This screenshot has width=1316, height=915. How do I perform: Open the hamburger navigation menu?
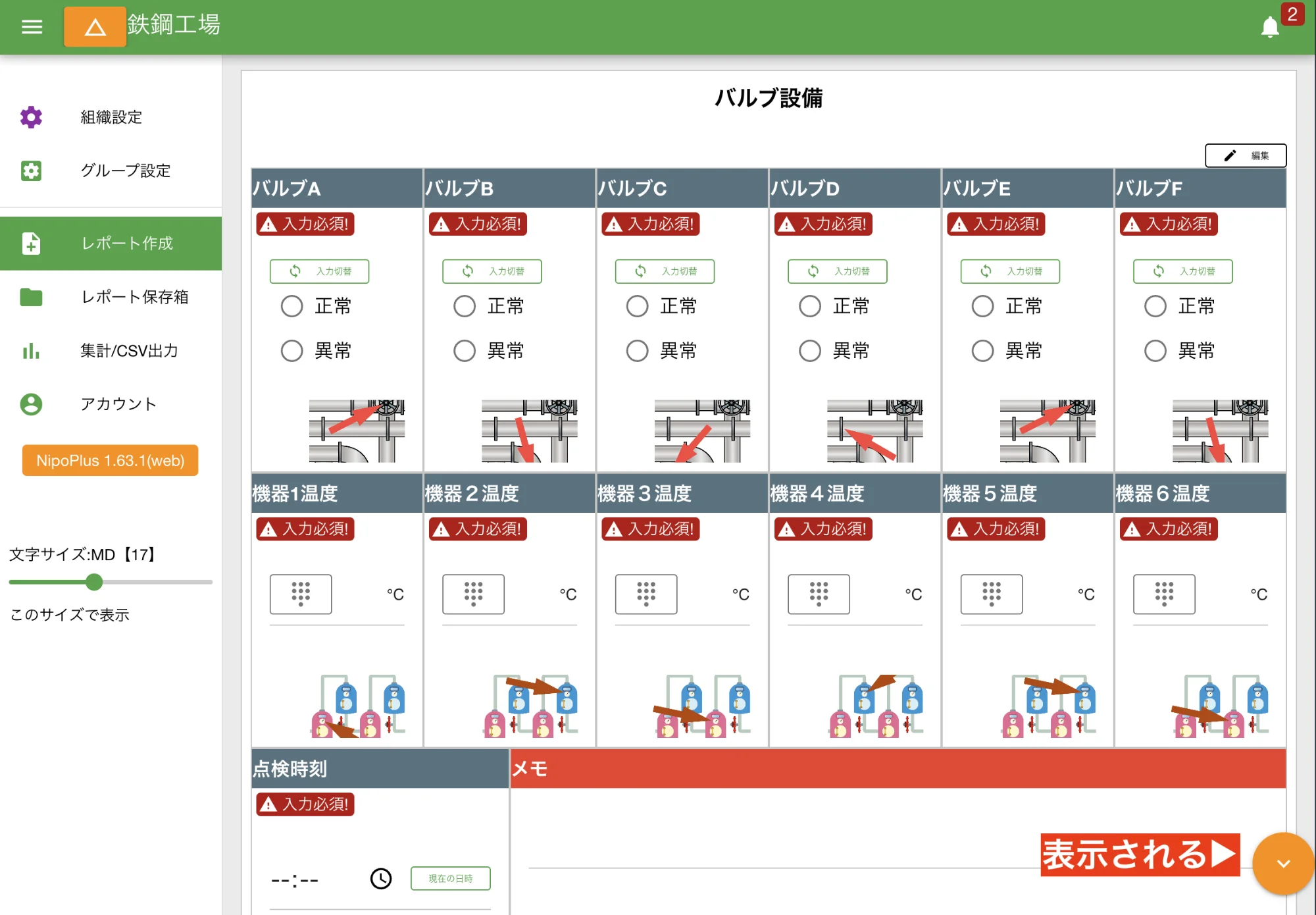point(32,27)
